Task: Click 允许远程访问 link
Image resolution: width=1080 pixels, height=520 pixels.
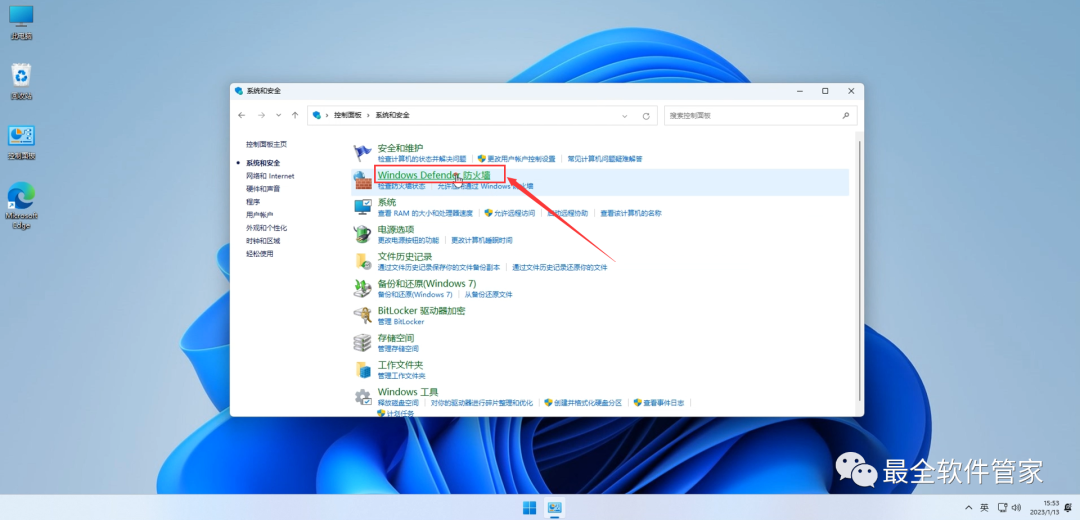Action: 514,214
